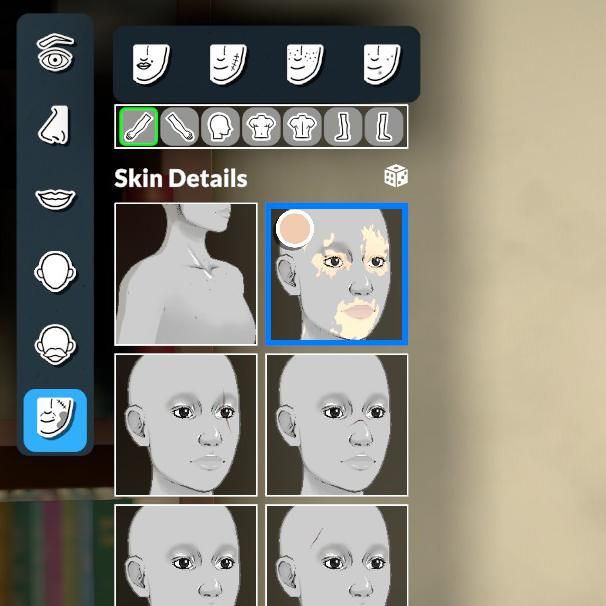This screenshot has width=606, height=606.
Task: Open the lips category in sidebar
Action: point(55,199)
